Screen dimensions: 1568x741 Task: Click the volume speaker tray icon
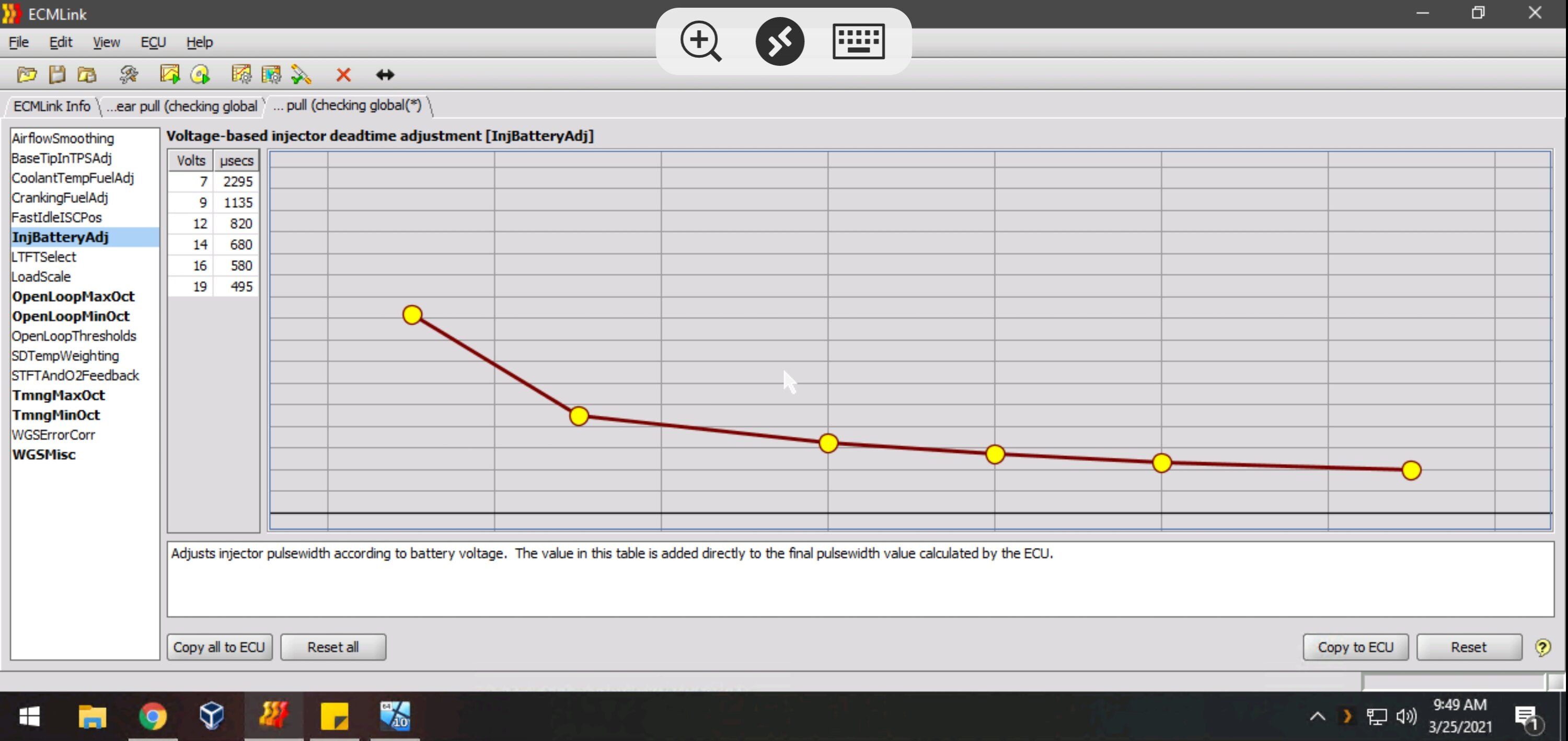point(1406,716)
